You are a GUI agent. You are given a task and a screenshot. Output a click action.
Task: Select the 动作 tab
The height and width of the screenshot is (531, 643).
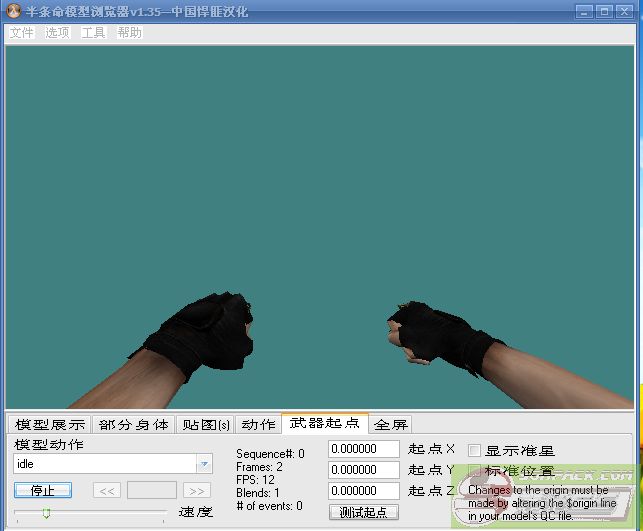pos(258,425)
